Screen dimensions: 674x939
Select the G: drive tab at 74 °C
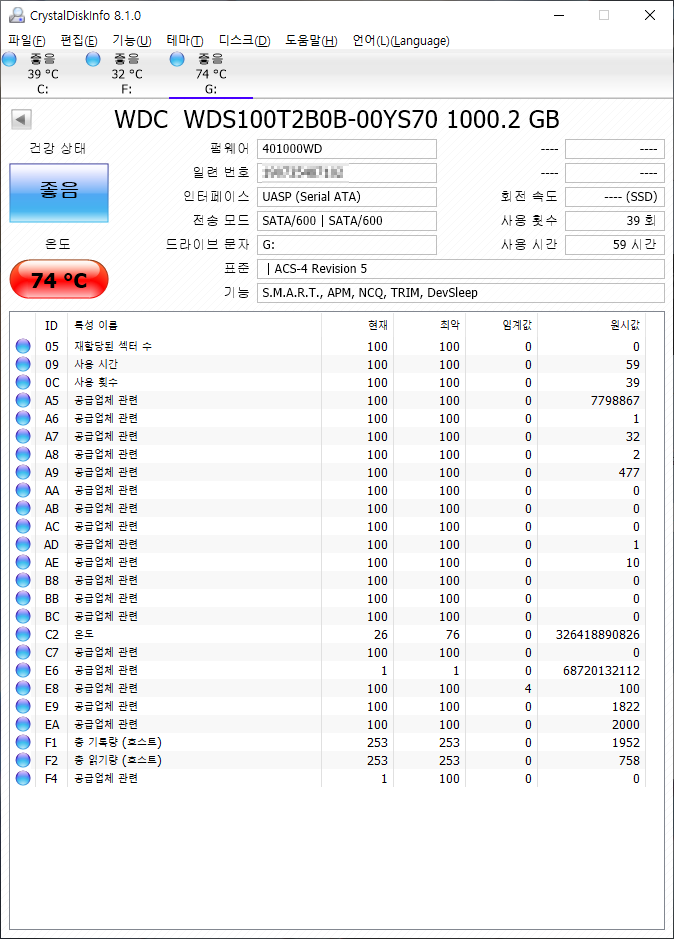211,74
